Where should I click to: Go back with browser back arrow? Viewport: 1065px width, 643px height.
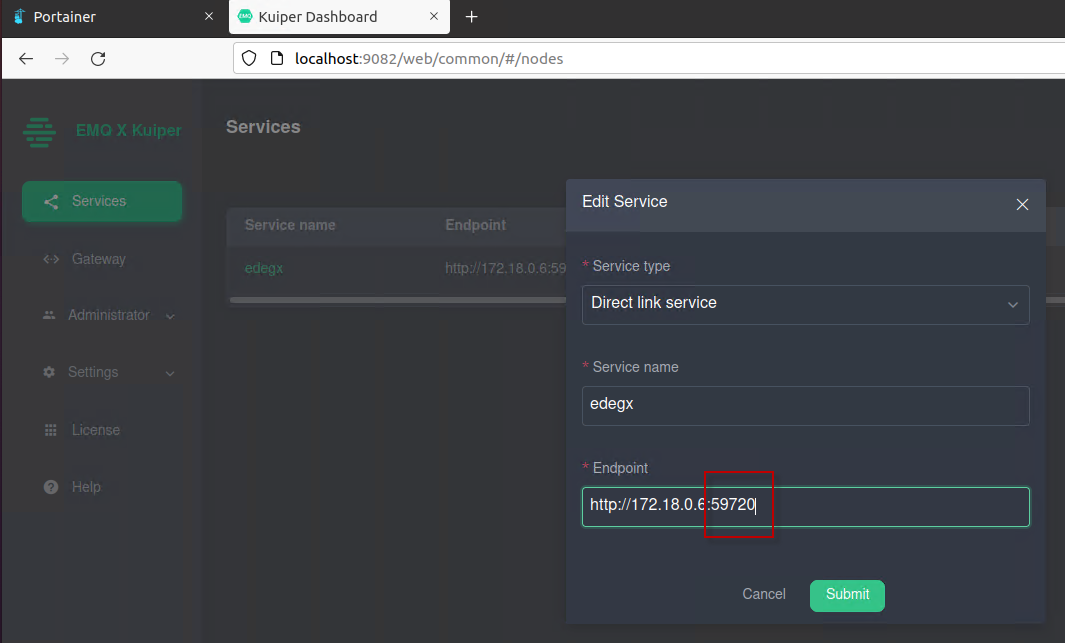click(x=26, y=58)
